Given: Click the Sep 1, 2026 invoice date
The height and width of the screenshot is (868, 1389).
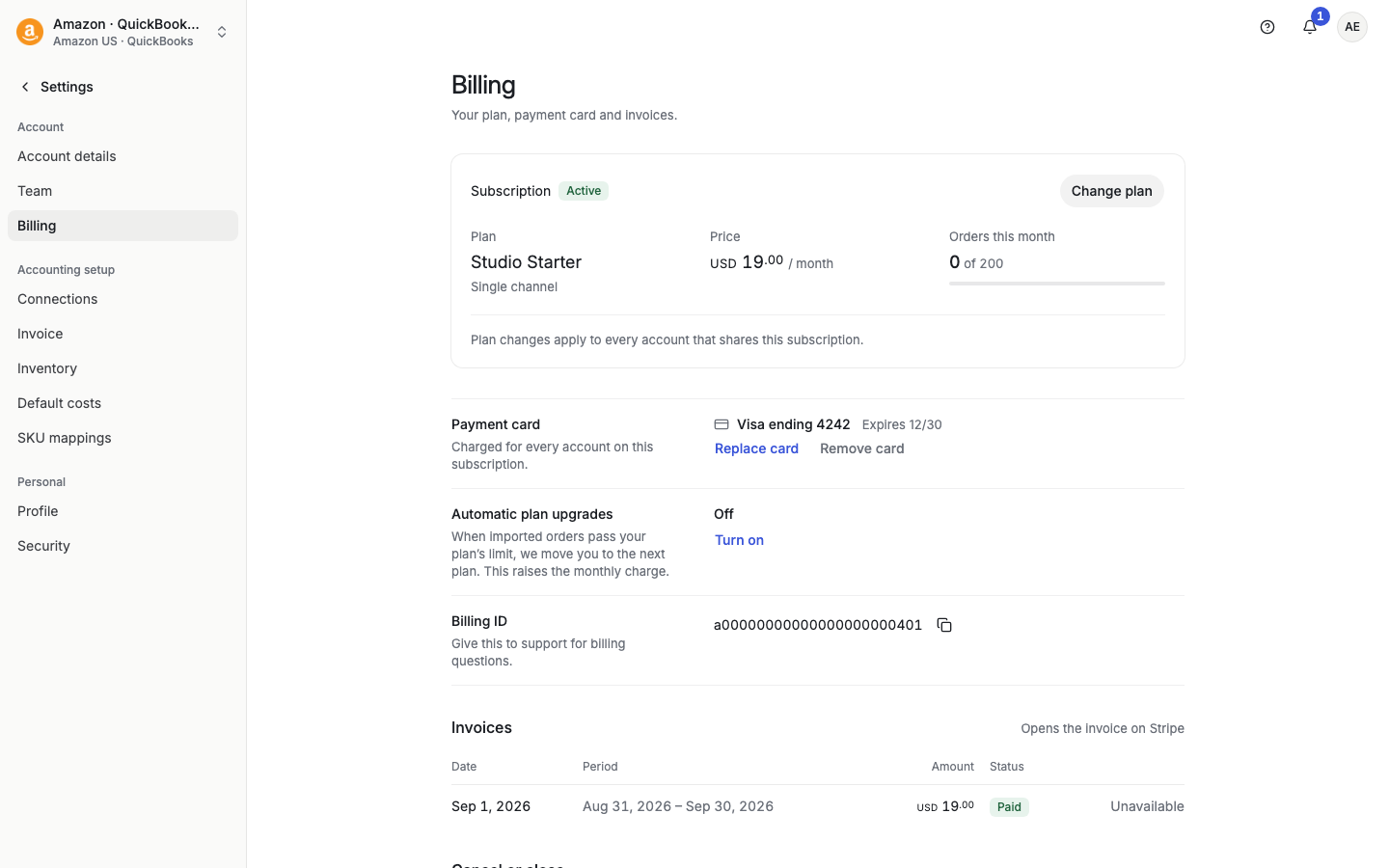Looking at the screenshot, I should click(491, 806).
